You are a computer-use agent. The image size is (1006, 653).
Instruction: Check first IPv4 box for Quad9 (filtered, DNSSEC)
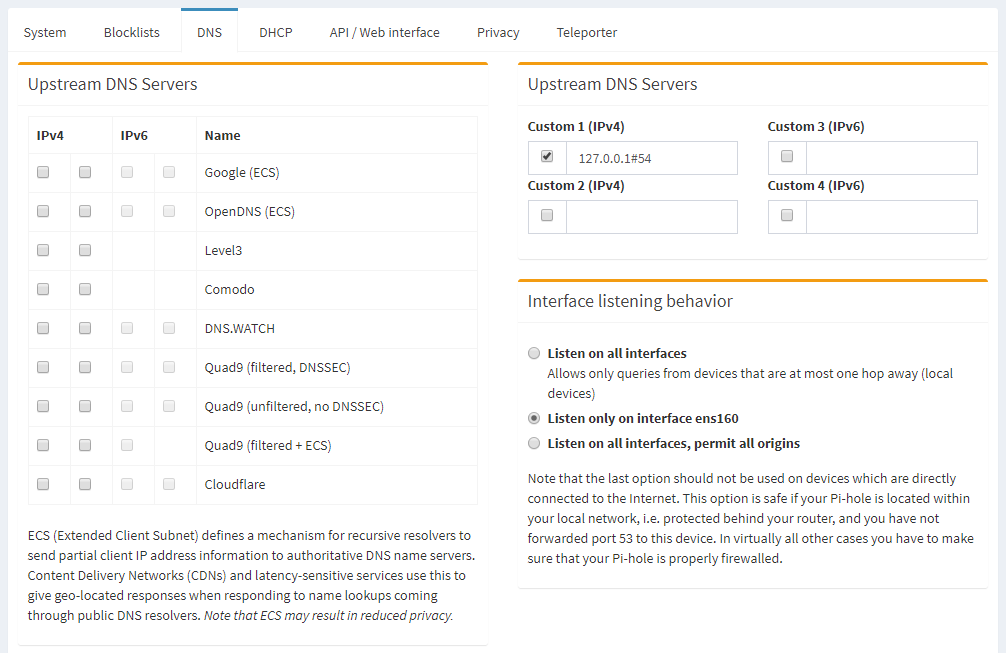tap(43, 367)
